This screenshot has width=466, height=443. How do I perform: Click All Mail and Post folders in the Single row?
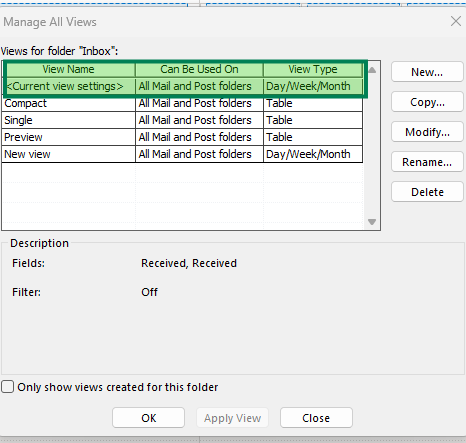pos(199,120)
